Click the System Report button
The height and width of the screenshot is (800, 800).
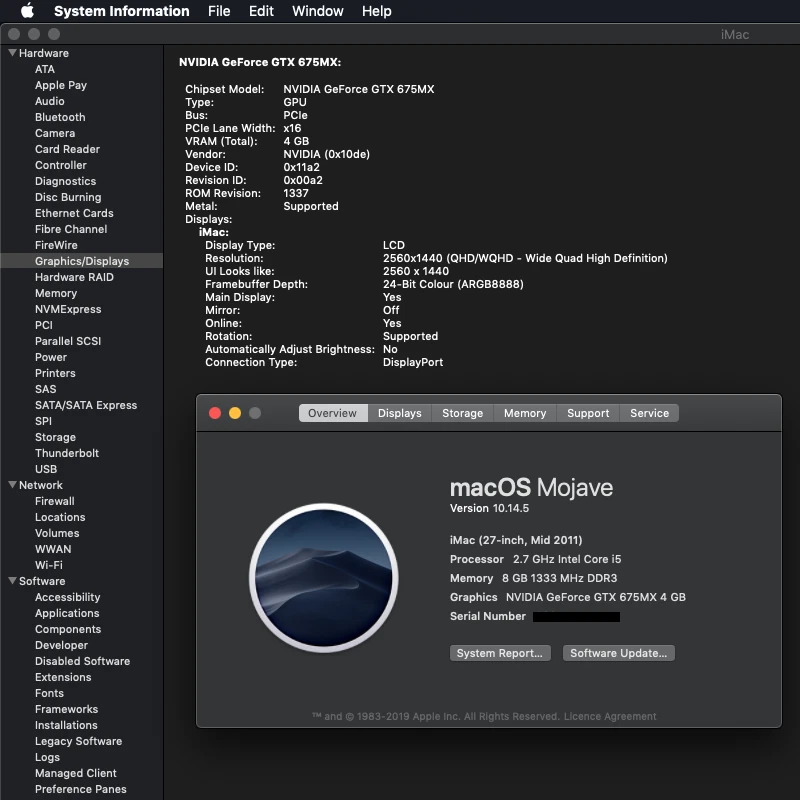point(500,652)
